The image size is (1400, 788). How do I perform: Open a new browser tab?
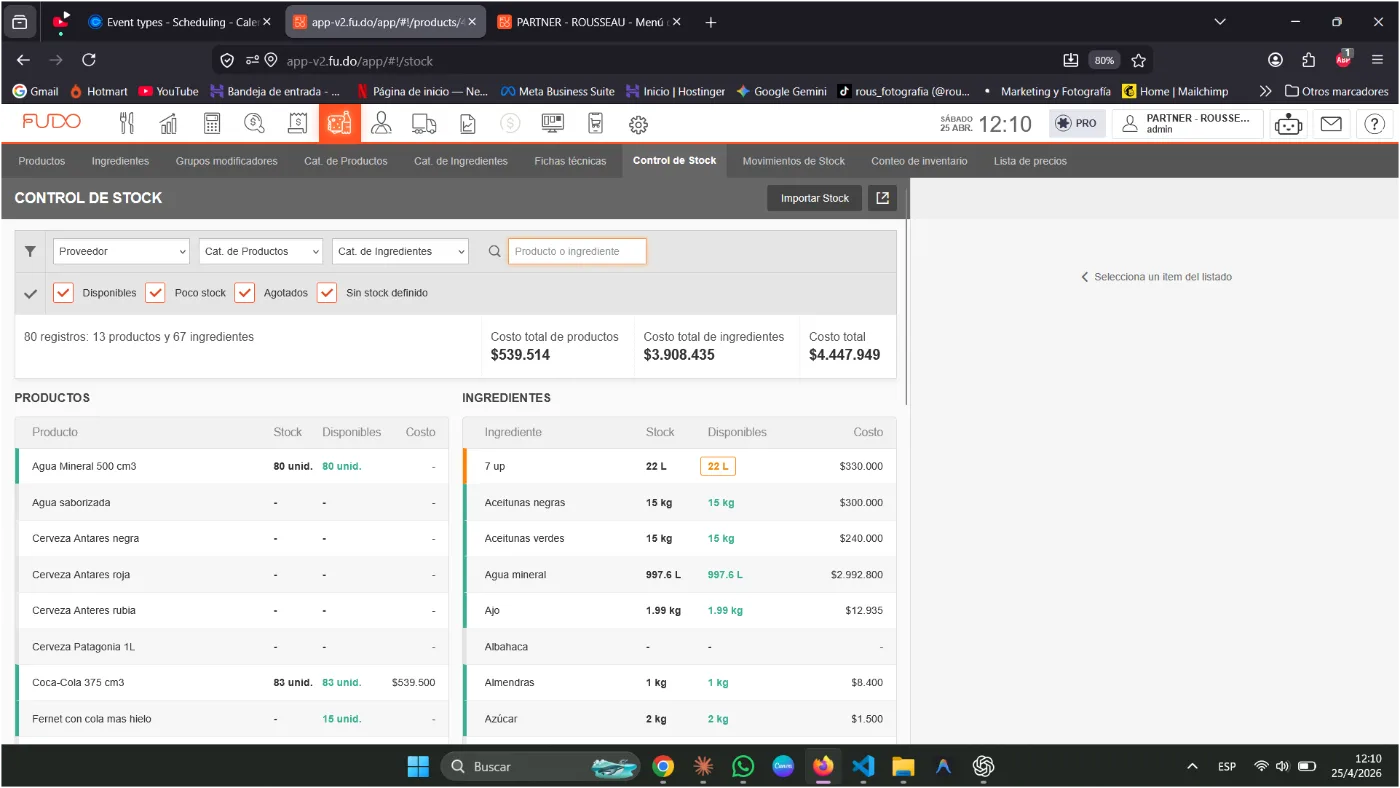pos(711,22)
